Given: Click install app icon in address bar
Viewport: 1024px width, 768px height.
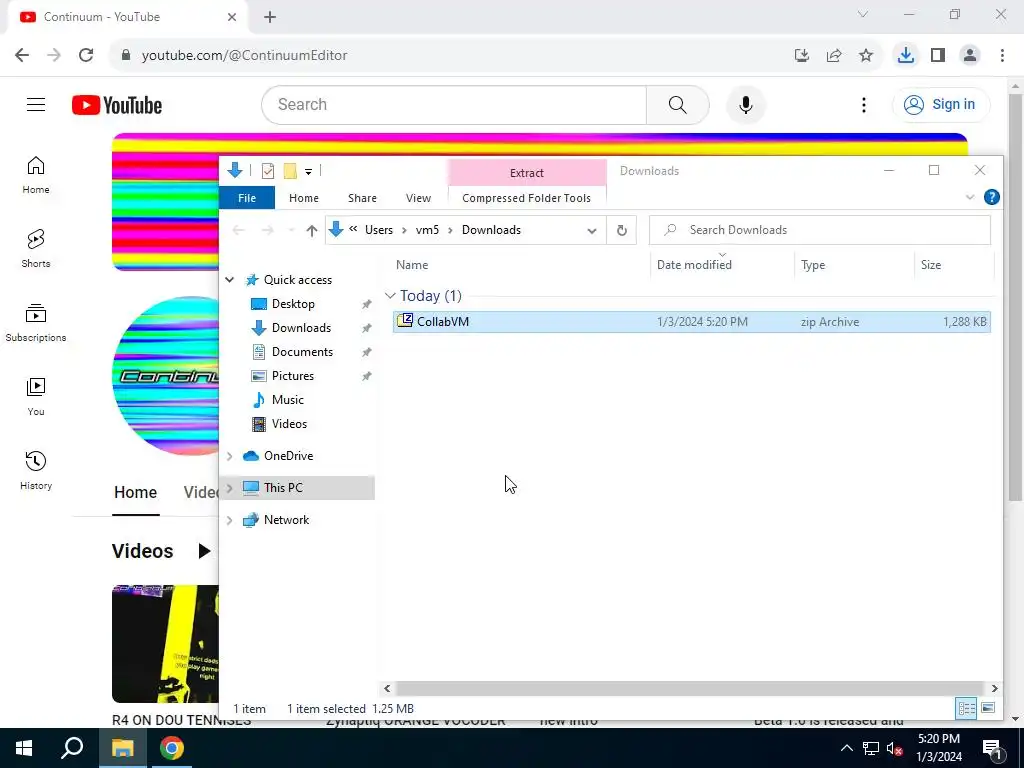Looking at the screenshot, I should tap(802, 56).
